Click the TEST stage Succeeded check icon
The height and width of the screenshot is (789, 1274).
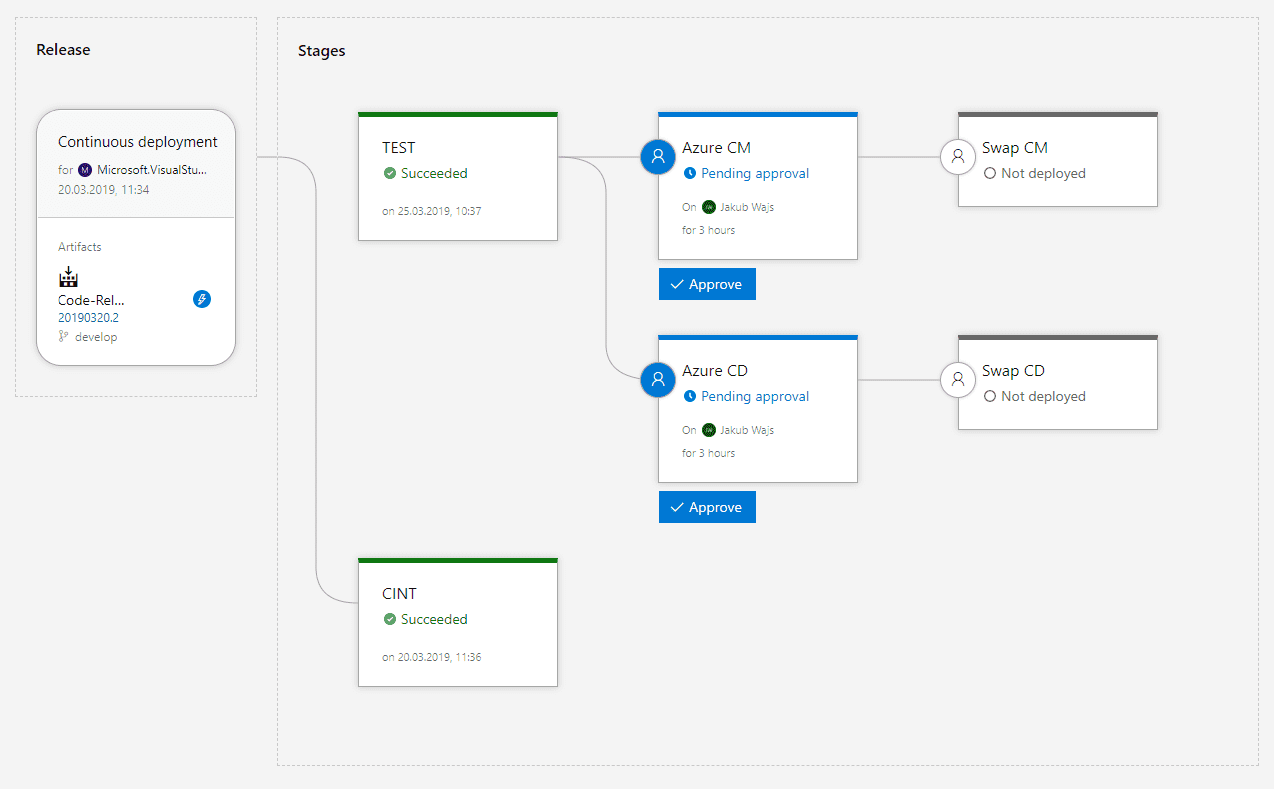click(390, 173)
